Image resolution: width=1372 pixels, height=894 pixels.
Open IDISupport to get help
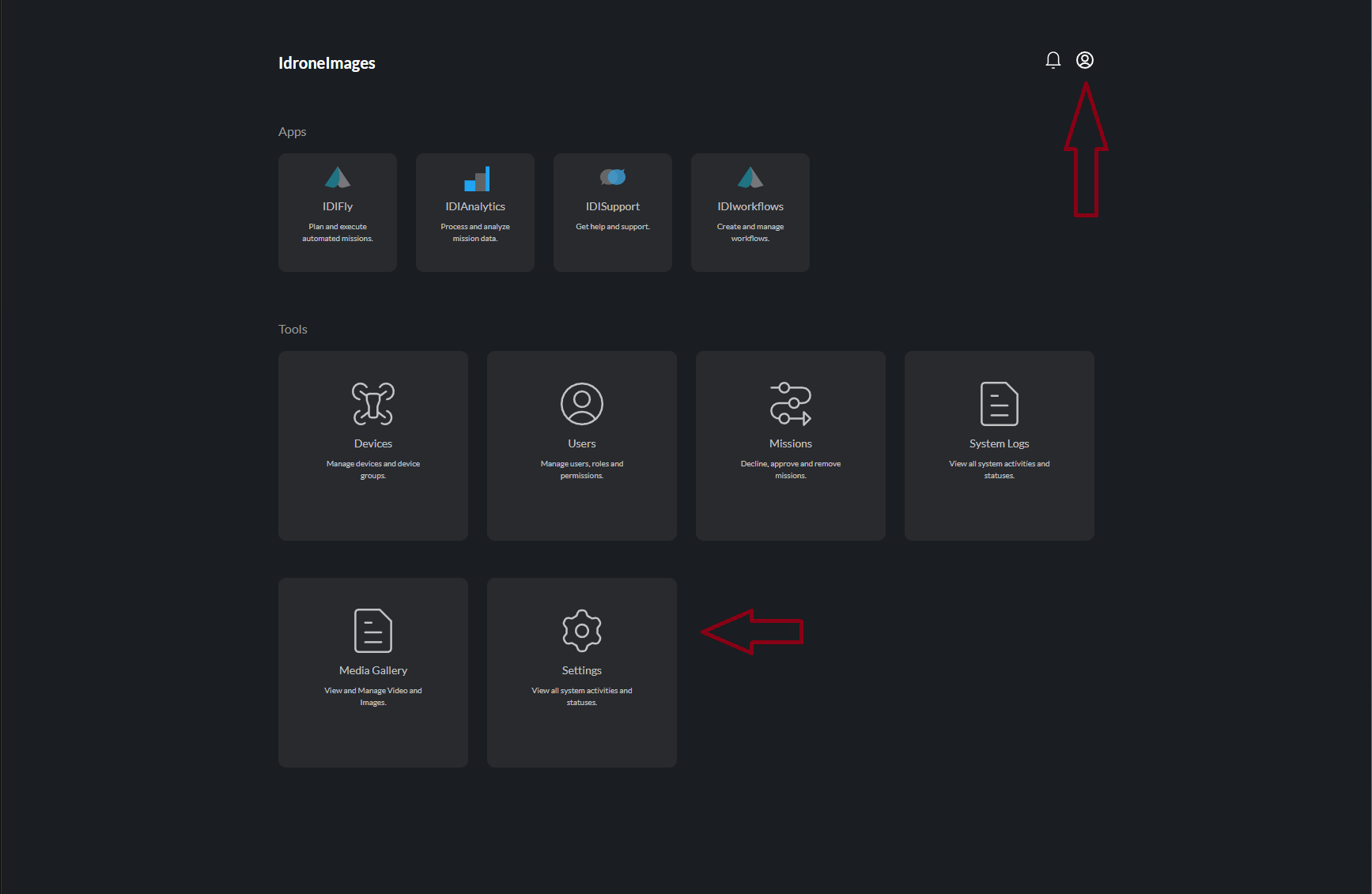[612, 212]
